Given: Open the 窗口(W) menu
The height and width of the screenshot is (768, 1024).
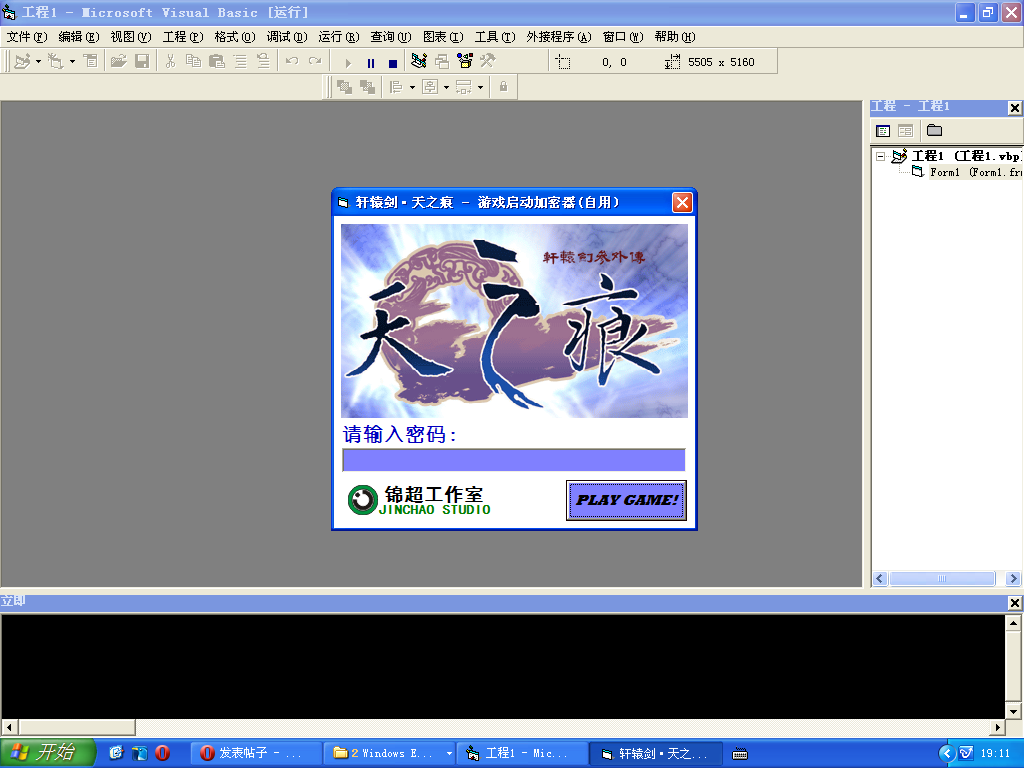Looking at the screenshot, I should click(623, 37).
